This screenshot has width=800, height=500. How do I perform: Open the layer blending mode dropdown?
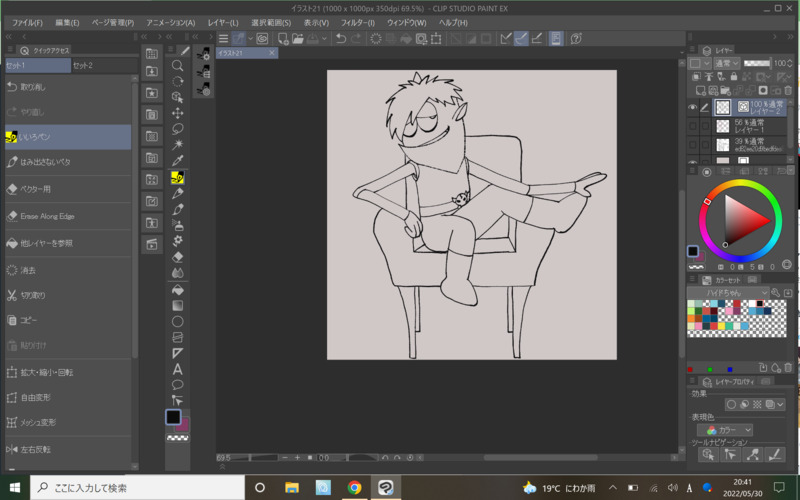[727, 63]
